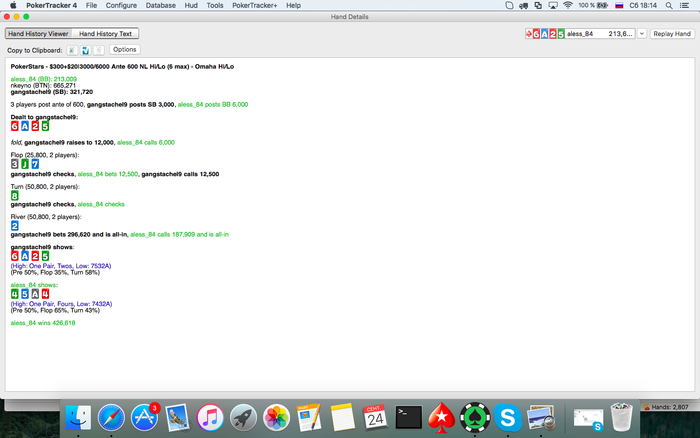Switch to Hand History Viewer tab
Viewport: 700px width, 438px height.
click(38, 33)
